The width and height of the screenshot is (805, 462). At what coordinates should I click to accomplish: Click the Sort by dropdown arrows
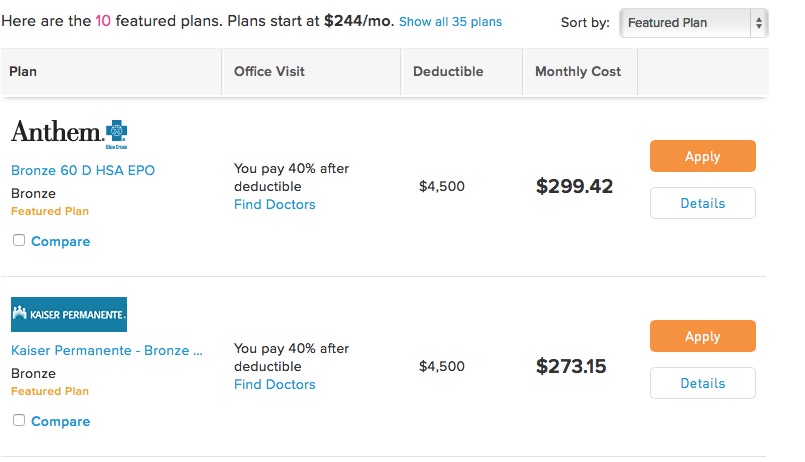coord(759,23)
